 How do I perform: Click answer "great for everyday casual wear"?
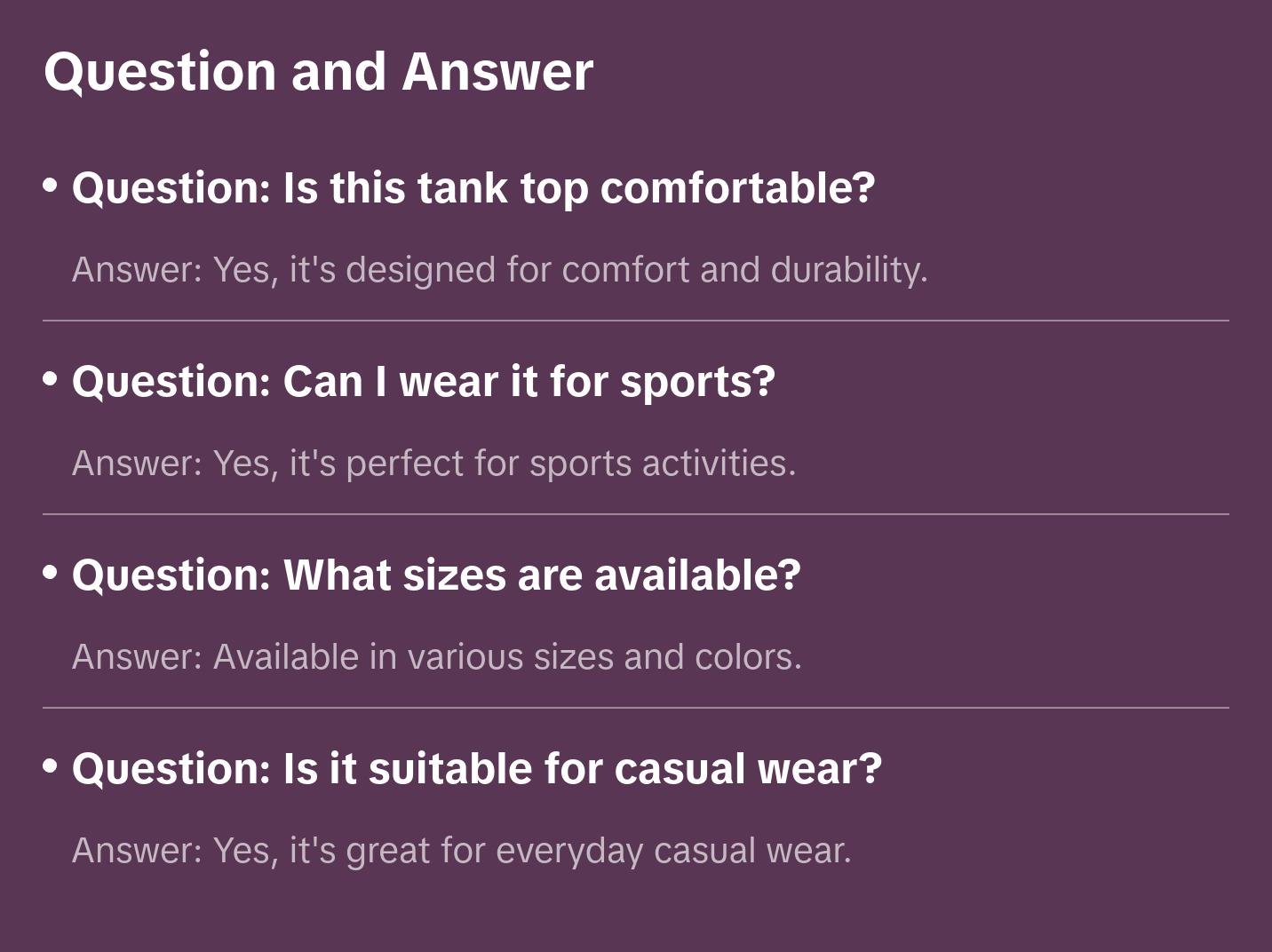pyautogui.click(x=461, y=851)
